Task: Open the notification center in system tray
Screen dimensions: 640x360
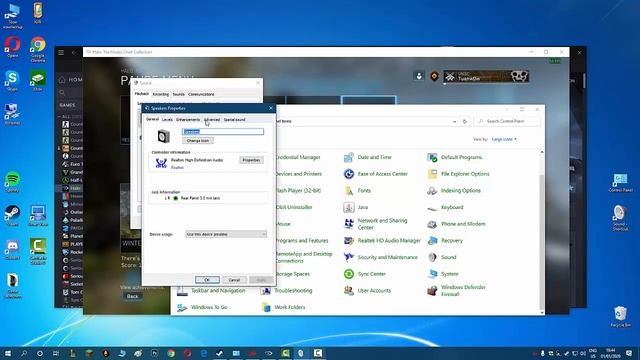Action: (x=629, y=353)
